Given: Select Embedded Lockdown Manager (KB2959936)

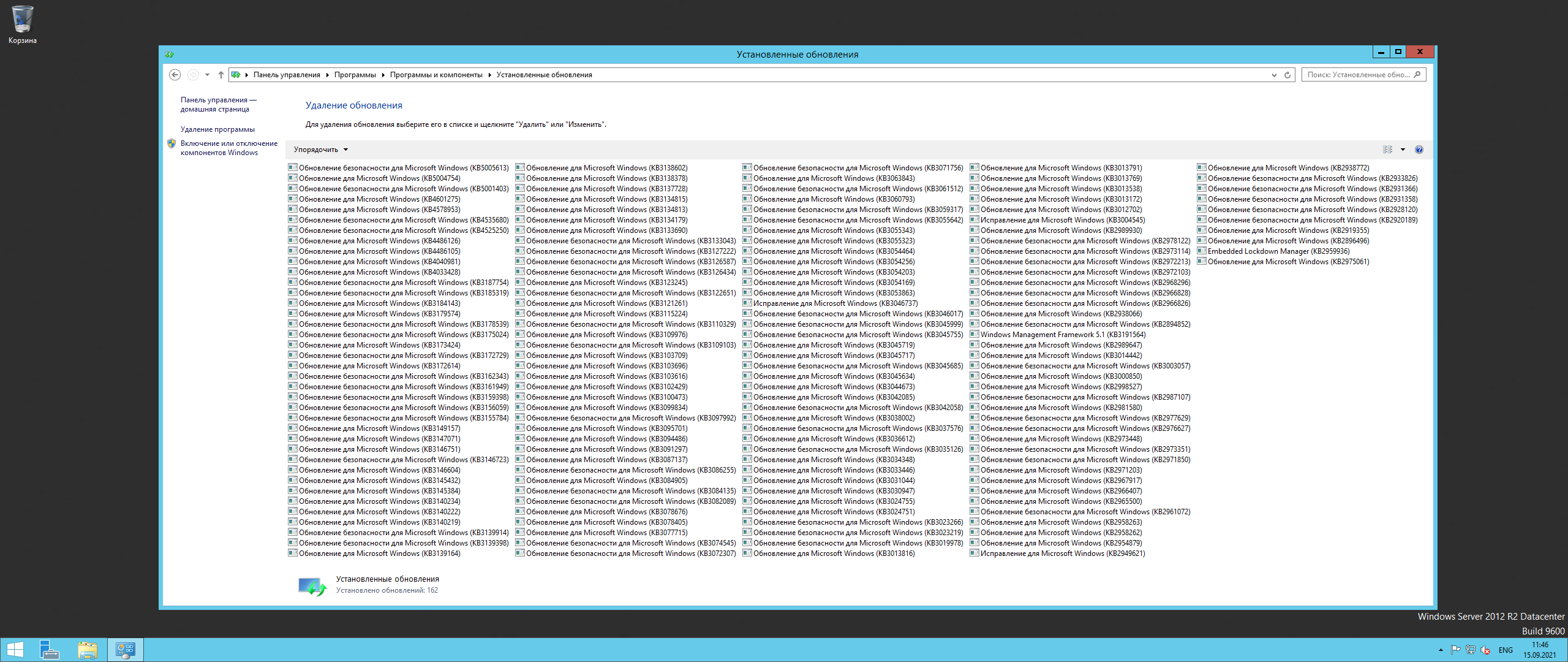Looking at the screenshot, I should (1273, 251).
